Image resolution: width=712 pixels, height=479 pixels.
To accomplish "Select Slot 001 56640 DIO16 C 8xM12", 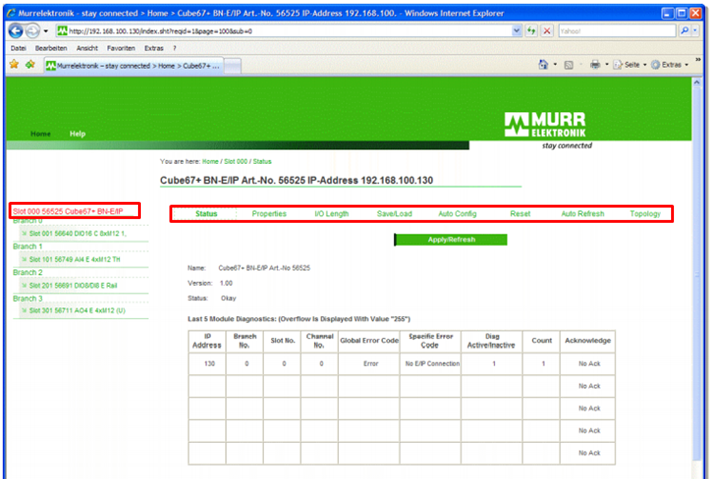I will tap(78, 233).
